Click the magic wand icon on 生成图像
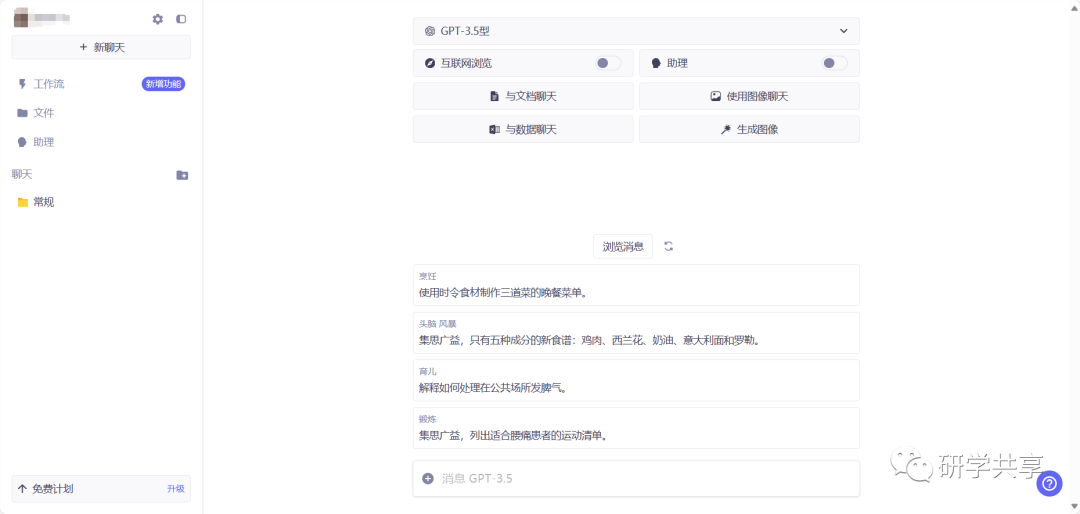Image resolution: width=1080 pixels, height=514 pixels. [x=725, y=130]
